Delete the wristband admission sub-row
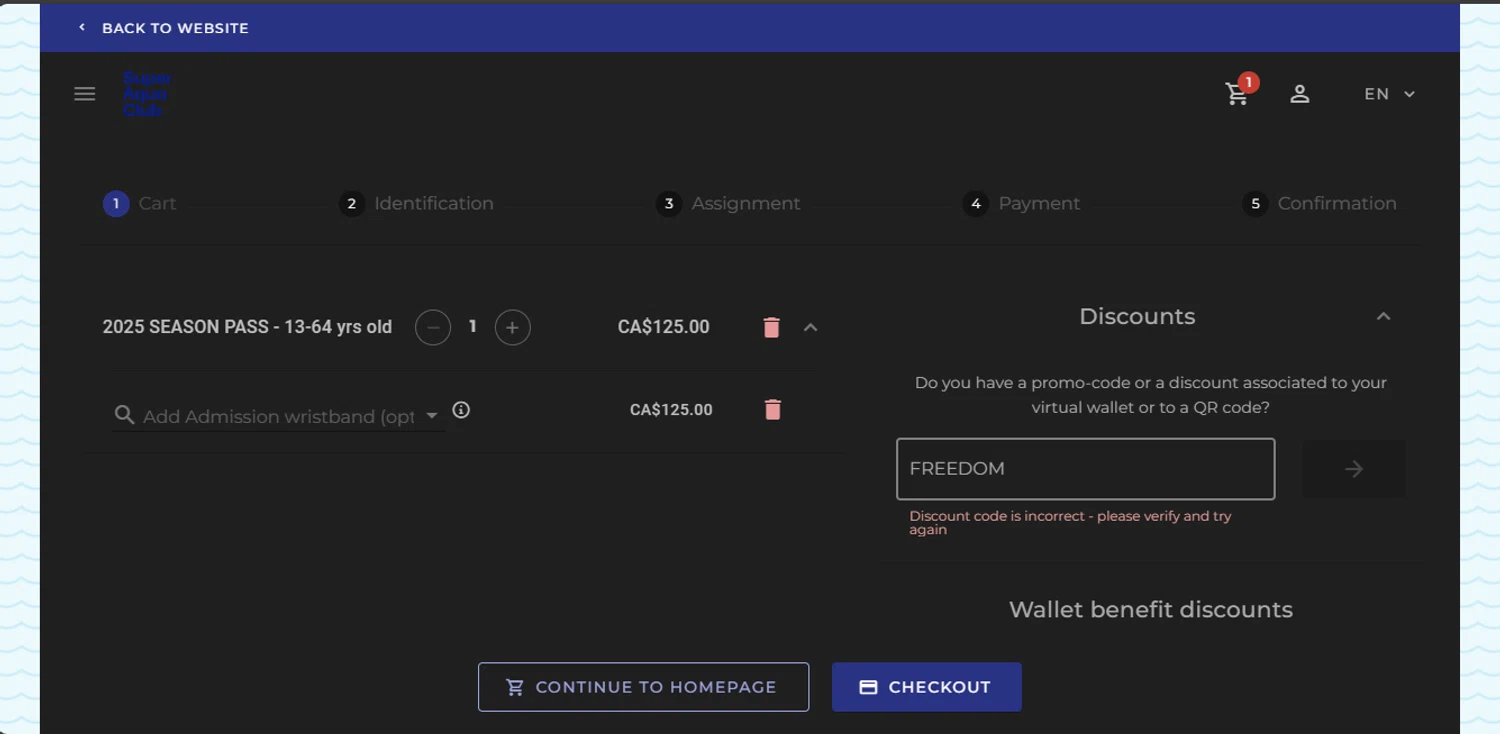This screenshot has height=734, width=1500. point(772,409)
